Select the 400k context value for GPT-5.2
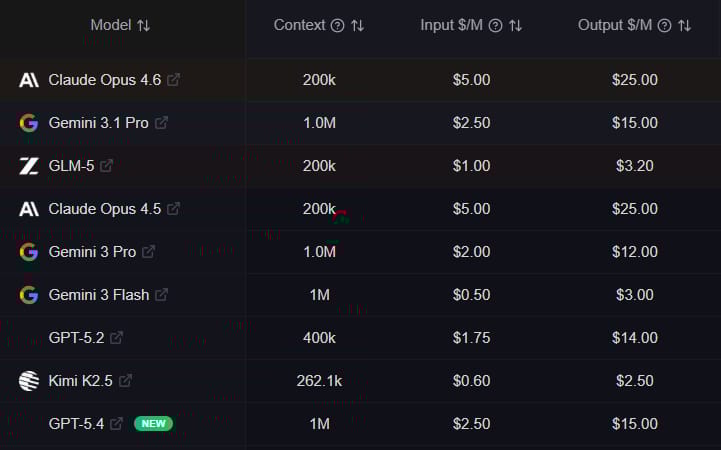Screen dimensions: 721x450 pos(319,338)
